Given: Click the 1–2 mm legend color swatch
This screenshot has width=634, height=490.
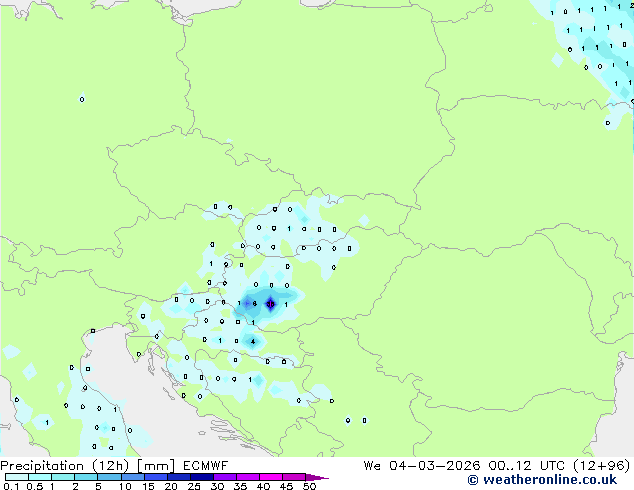Looking at the screenshot, I should (63, 477).
